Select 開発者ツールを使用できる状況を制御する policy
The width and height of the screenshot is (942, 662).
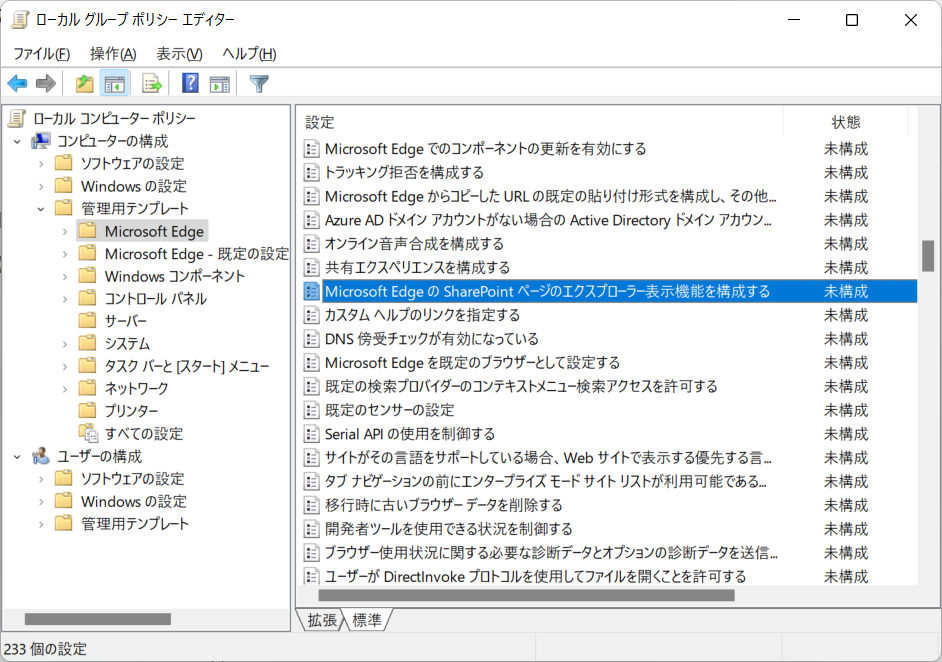click(609, 529)
